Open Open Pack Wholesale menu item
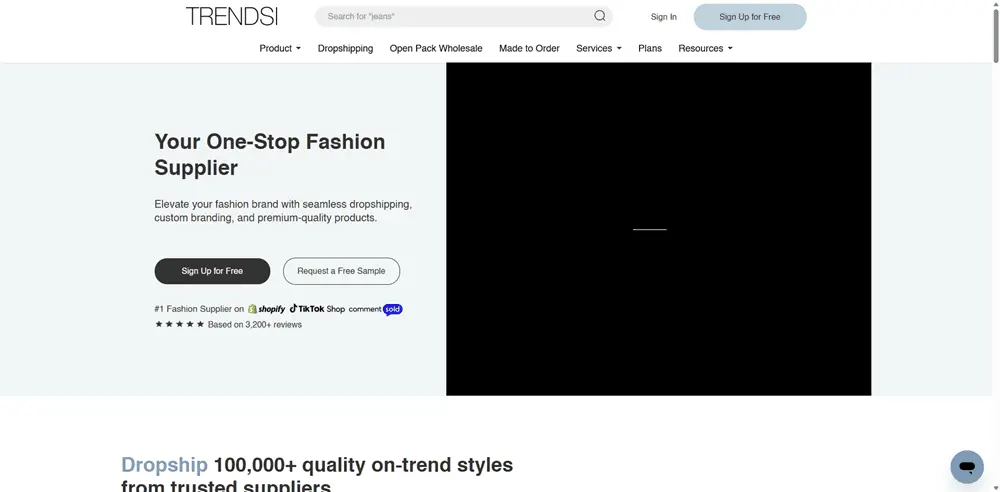The image size is (1000, 492). pos(436,48)
